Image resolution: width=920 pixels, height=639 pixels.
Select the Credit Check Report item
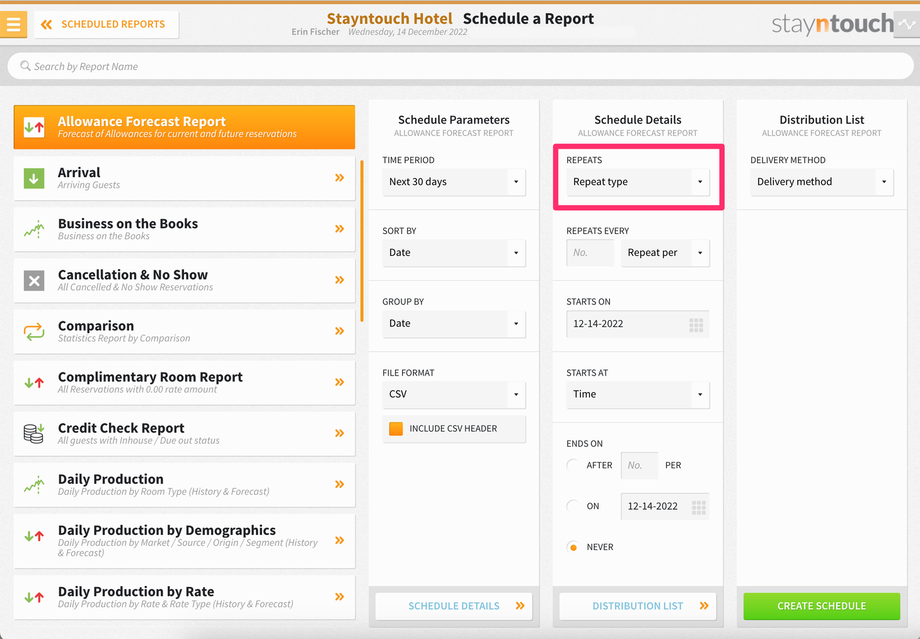(184, 433)
